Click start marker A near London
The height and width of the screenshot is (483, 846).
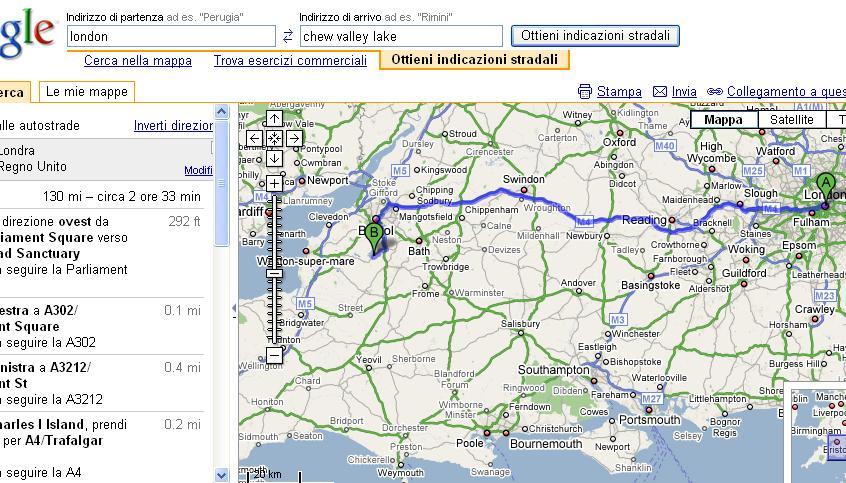tap(825, 185)
